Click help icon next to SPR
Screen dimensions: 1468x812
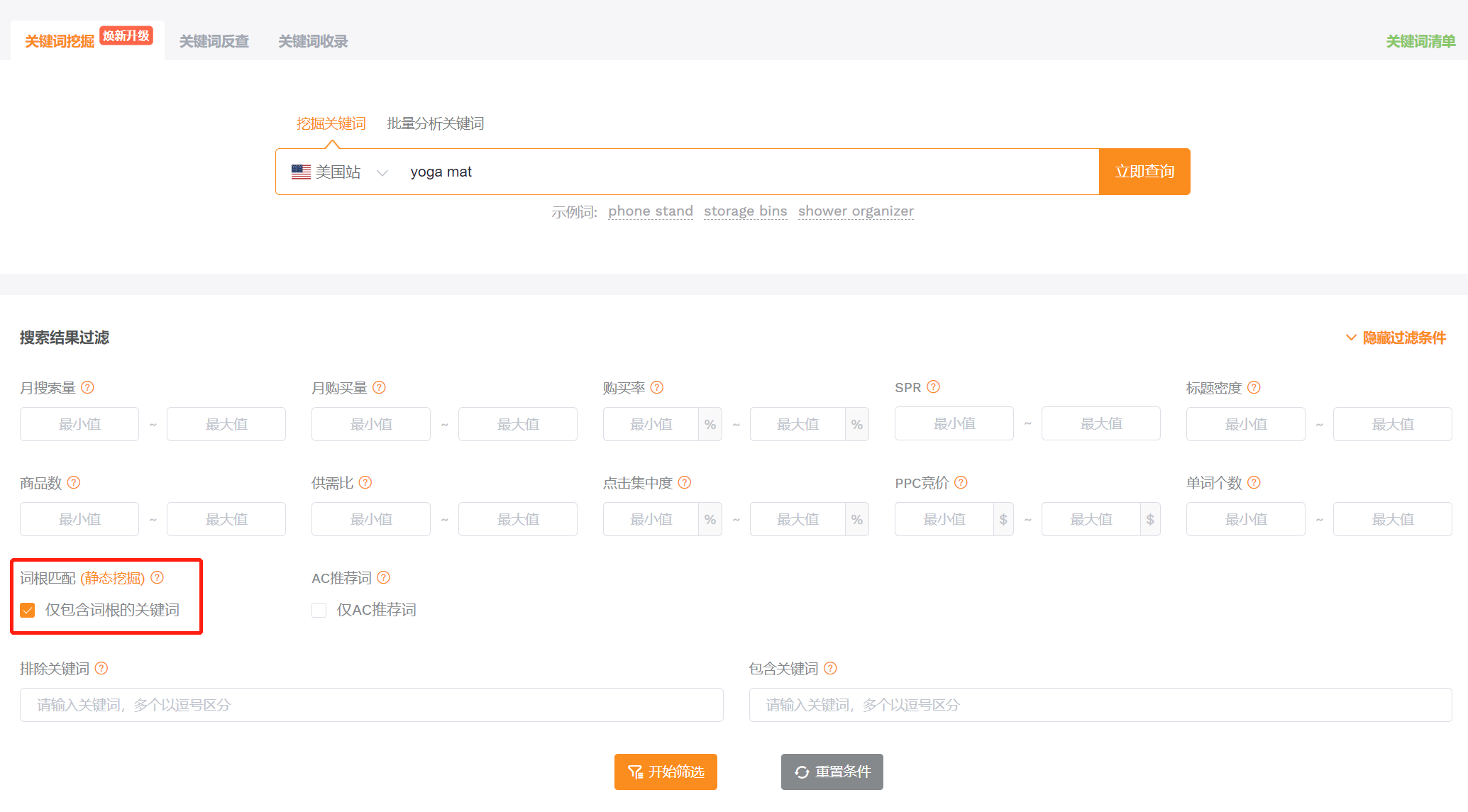933,386
